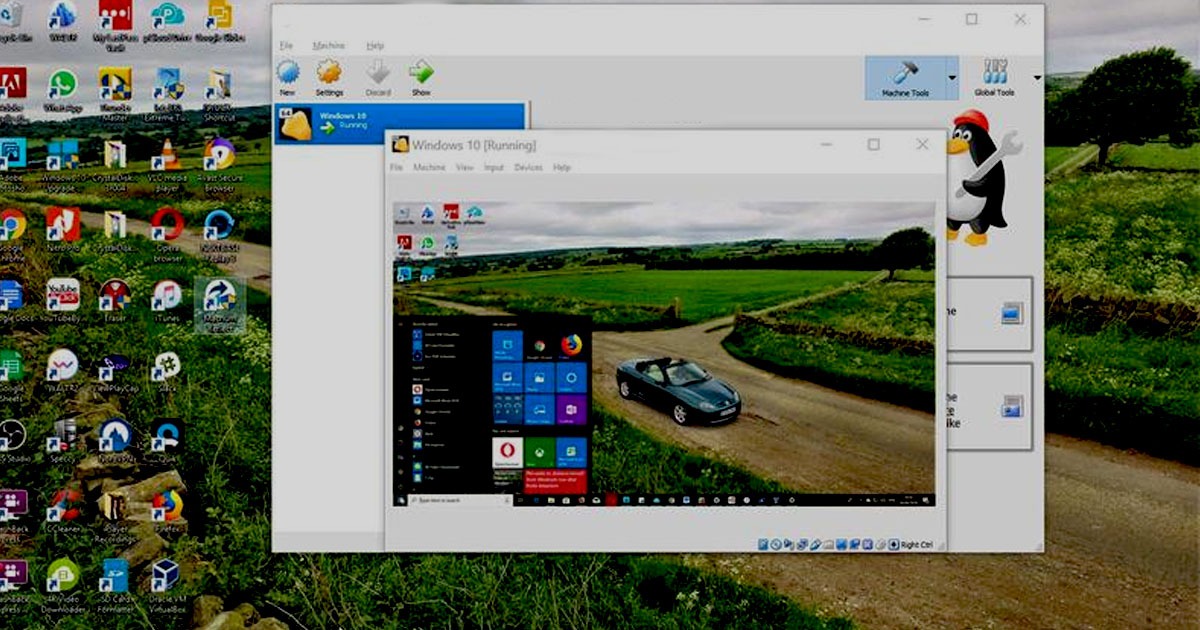Open Help menu in Windows 10 [Running] window
The height and width of the screenshot is (630, 1200).
(x=562, y=168)
